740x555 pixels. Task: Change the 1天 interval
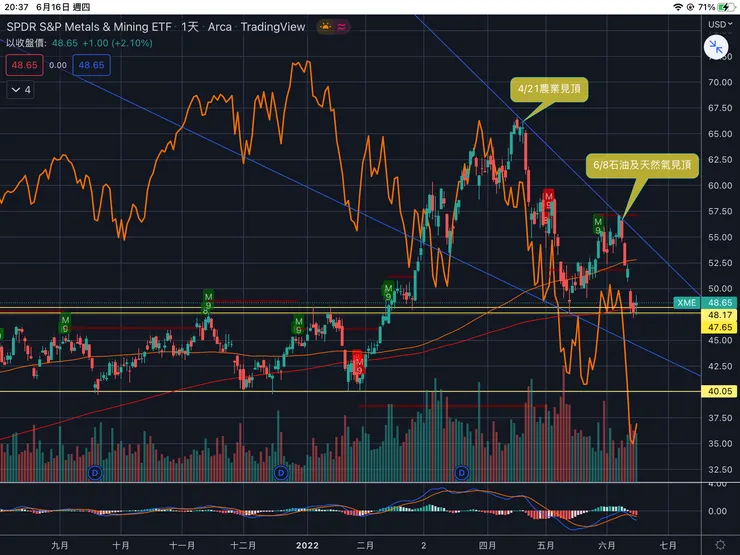(x=190, y=27)
